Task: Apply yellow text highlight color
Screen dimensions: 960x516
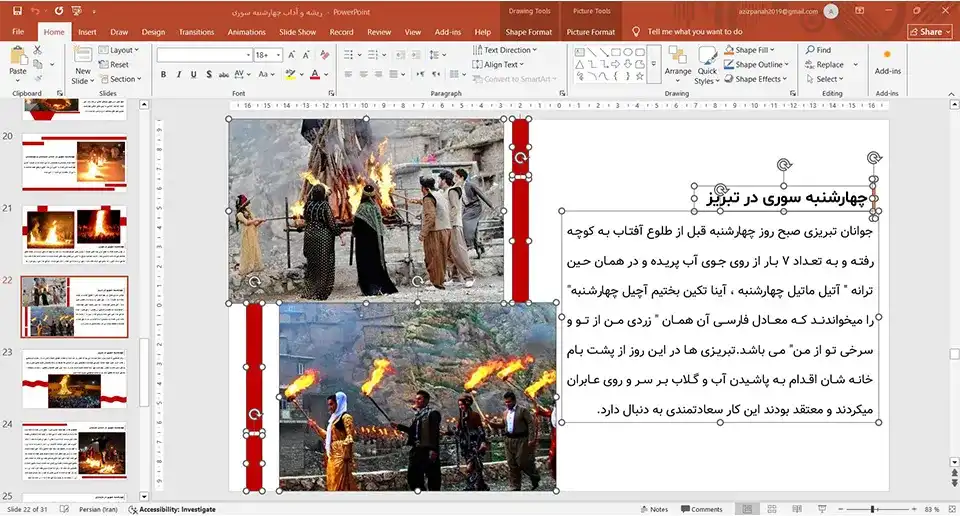Action: click(x=290, y=75)
